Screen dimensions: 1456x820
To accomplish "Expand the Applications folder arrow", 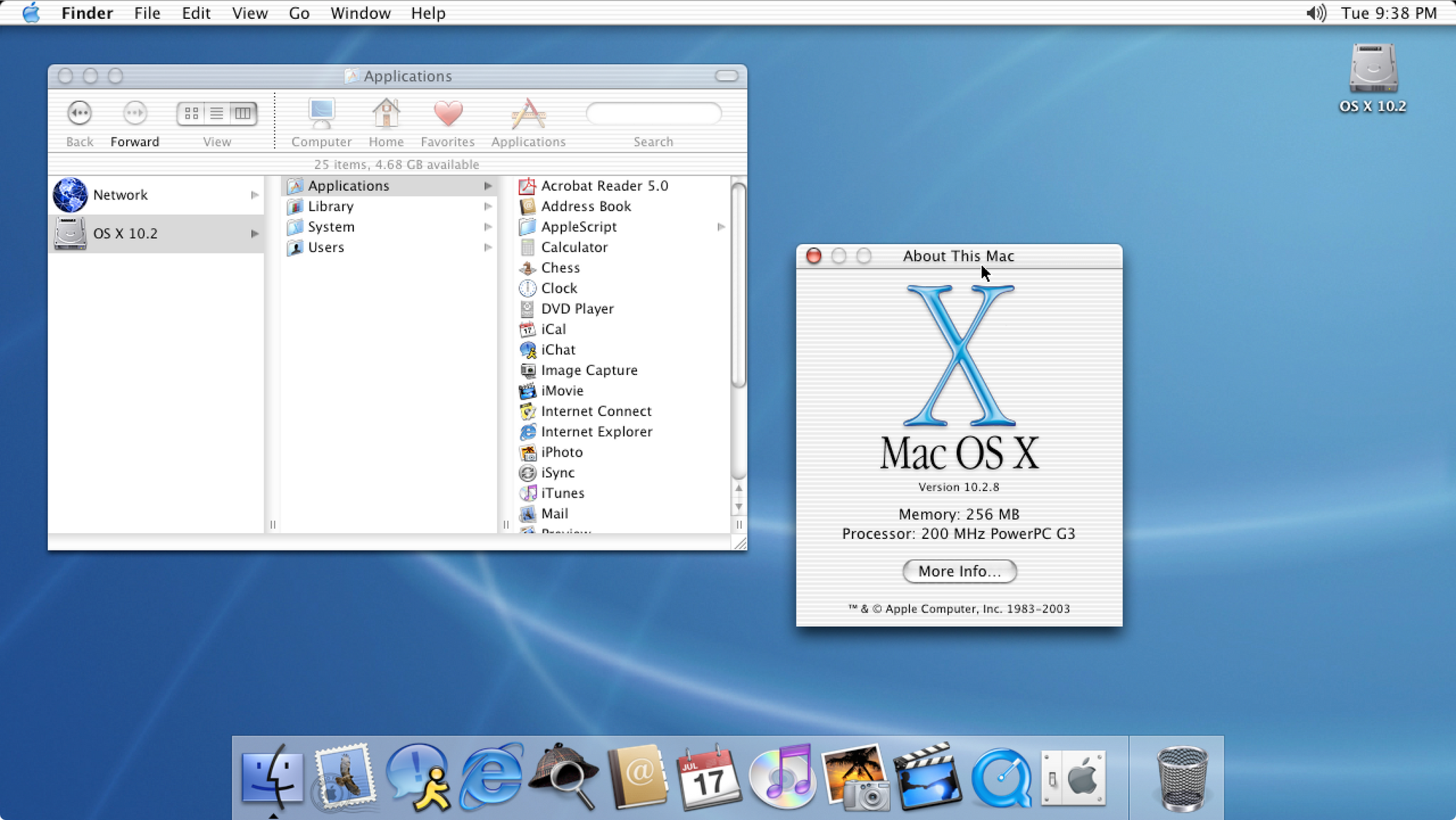I will point(489,185).
